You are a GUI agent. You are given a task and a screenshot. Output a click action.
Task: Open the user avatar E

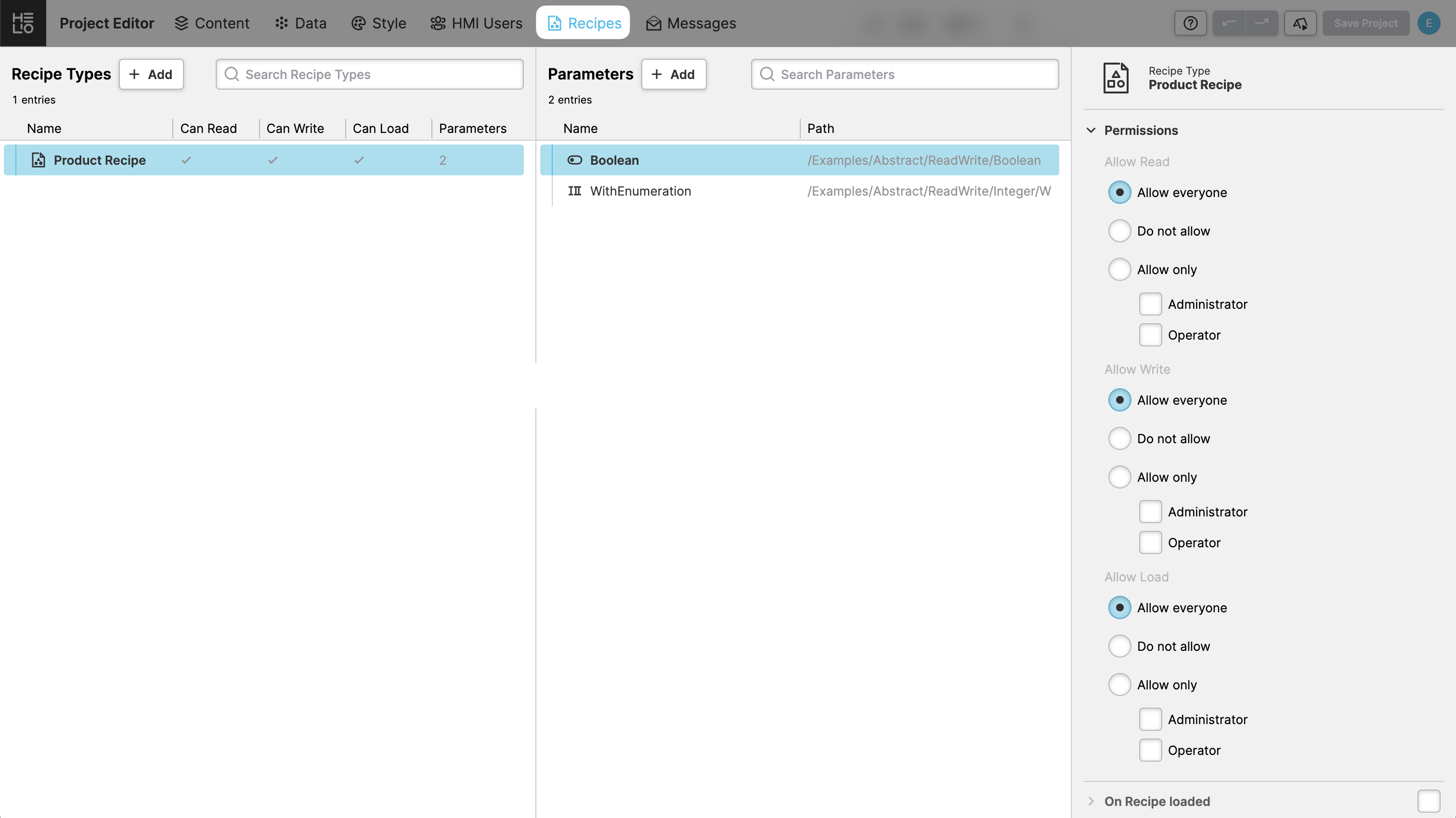click(x=1428, y=23)
